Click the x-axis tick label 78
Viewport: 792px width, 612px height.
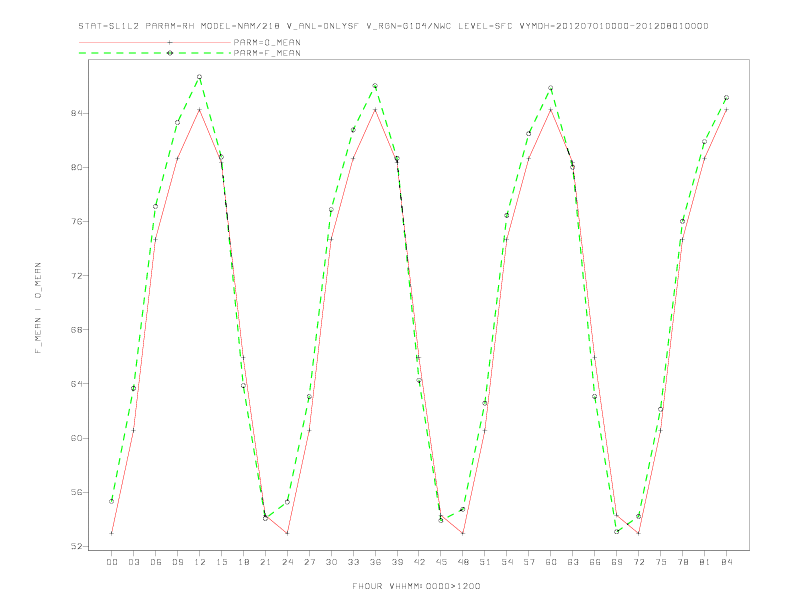[x=683, y=562]
